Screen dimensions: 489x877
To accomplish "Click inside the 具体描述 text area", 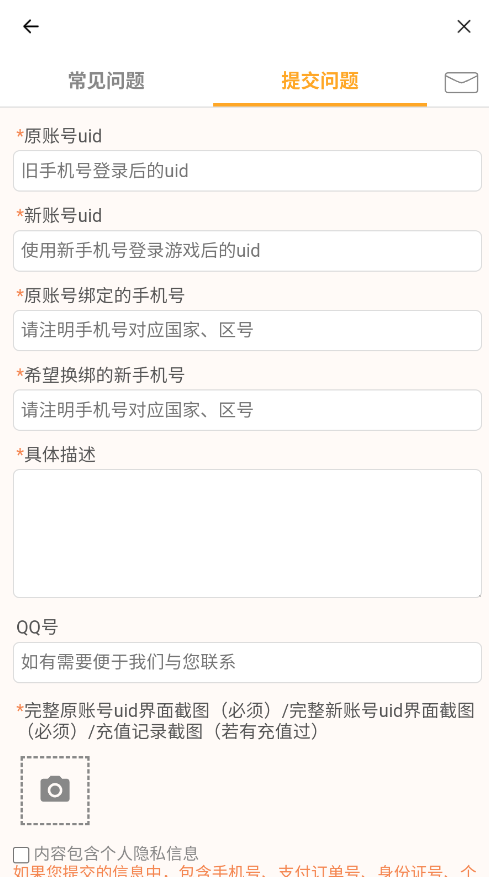I will click(x=247, y=534).
